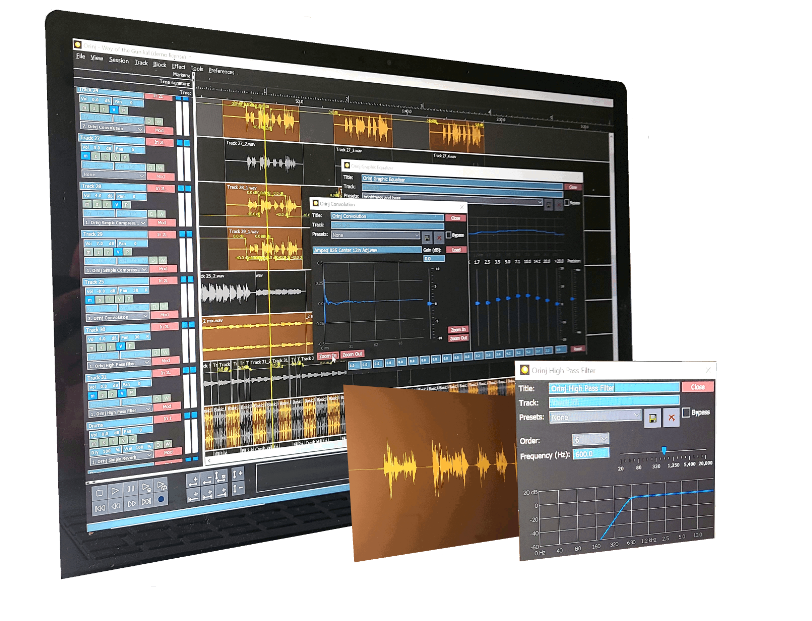The height and width of the screenshot is (621, 812).
Task: Open the Effect menu in menu bar
Action: point(178,66)
